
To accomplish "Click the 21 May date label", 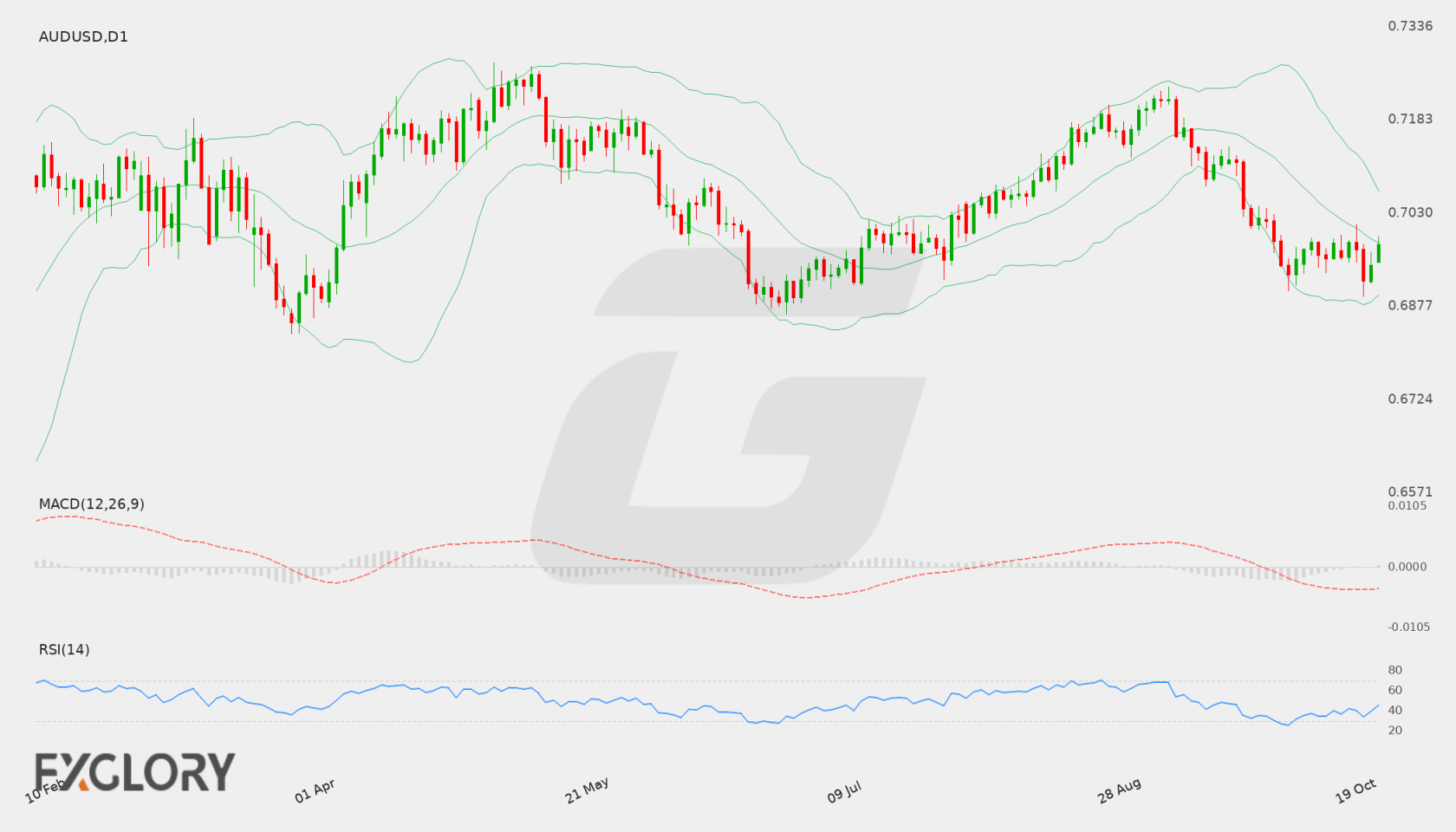I will (x=587, y=790).
